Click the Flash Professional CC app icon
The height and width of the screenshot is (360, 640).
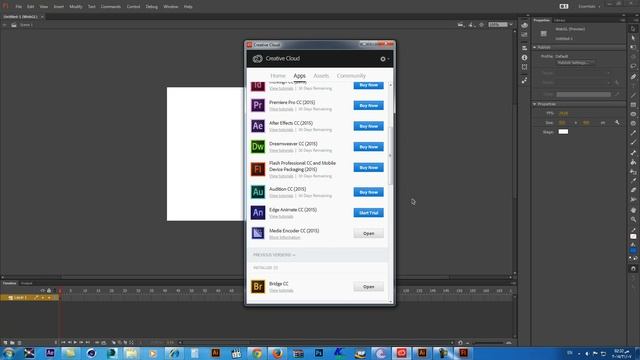pyautogui.click(x=258, y=169)
